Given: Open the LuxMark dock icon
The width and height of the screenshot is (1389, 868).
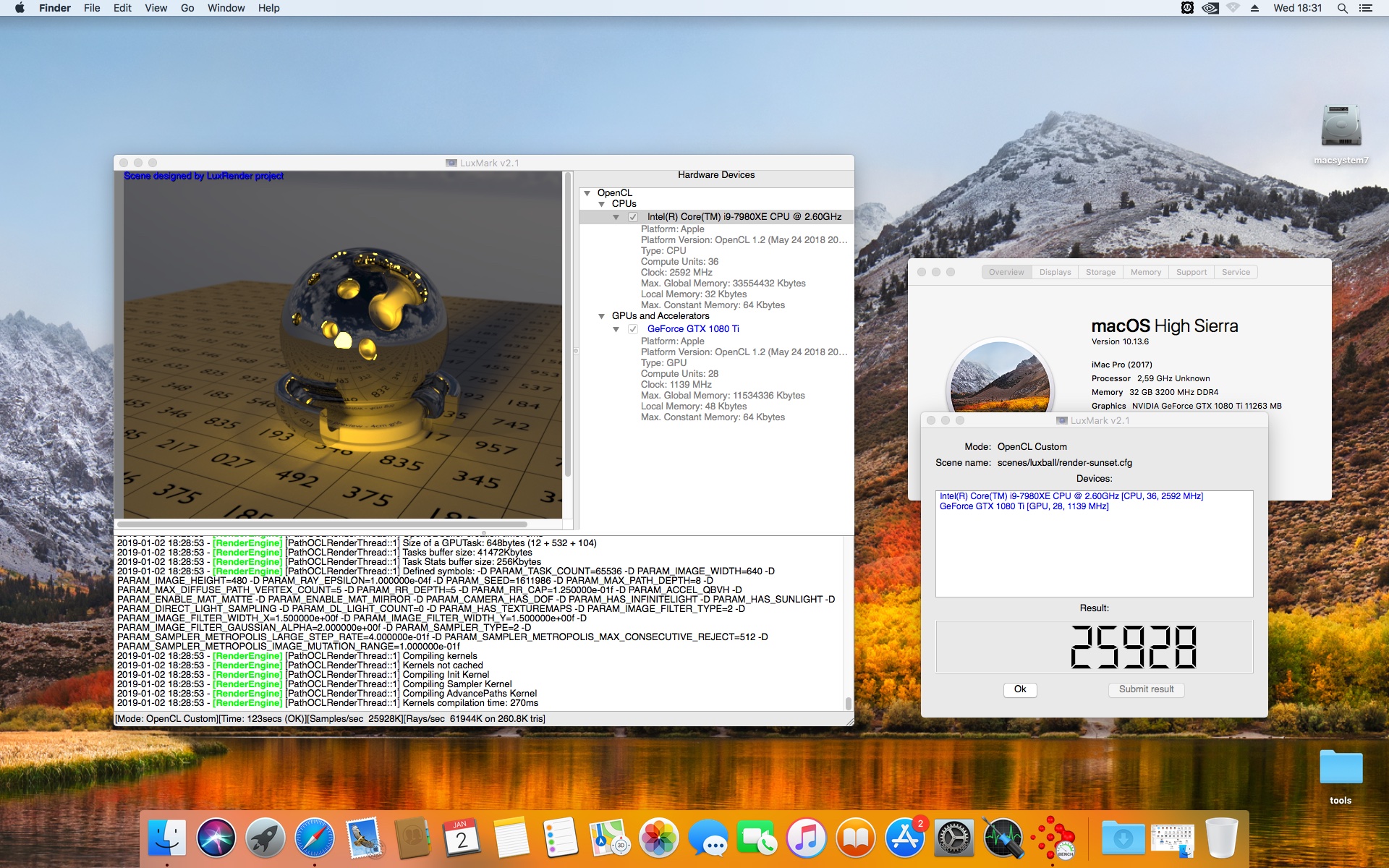Looking at the screenshot, I should click(x=1053, y=838).
